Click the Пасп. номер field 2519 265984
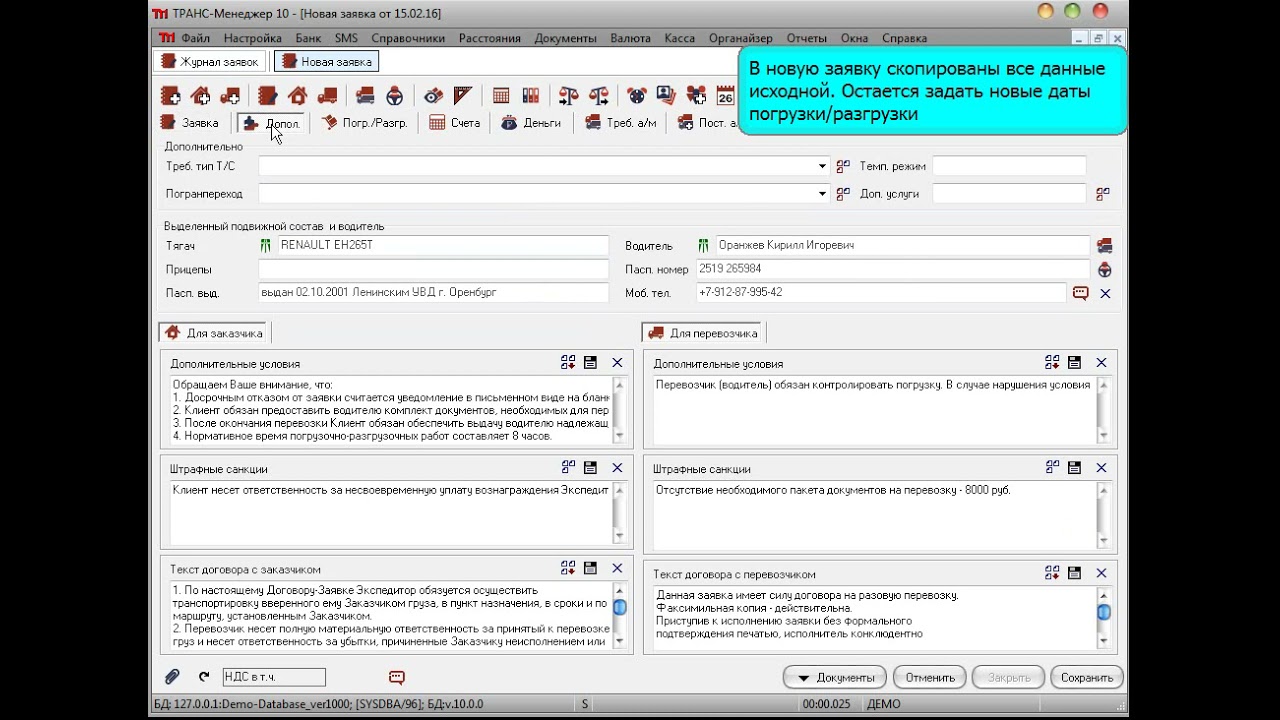The image size is (1280, 720). point(893,269)
